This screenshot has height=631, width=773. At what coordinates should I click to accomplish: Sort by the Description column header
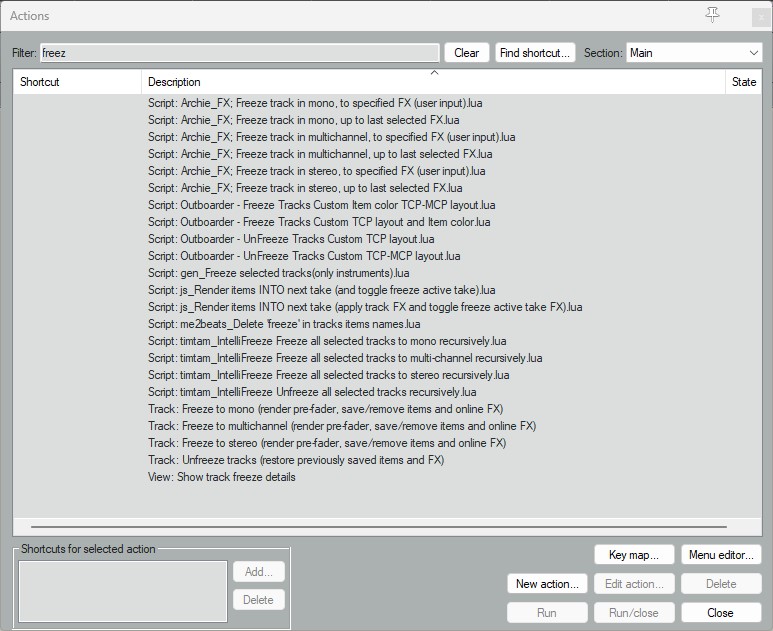pyautogui.click(x=433, y=82)
